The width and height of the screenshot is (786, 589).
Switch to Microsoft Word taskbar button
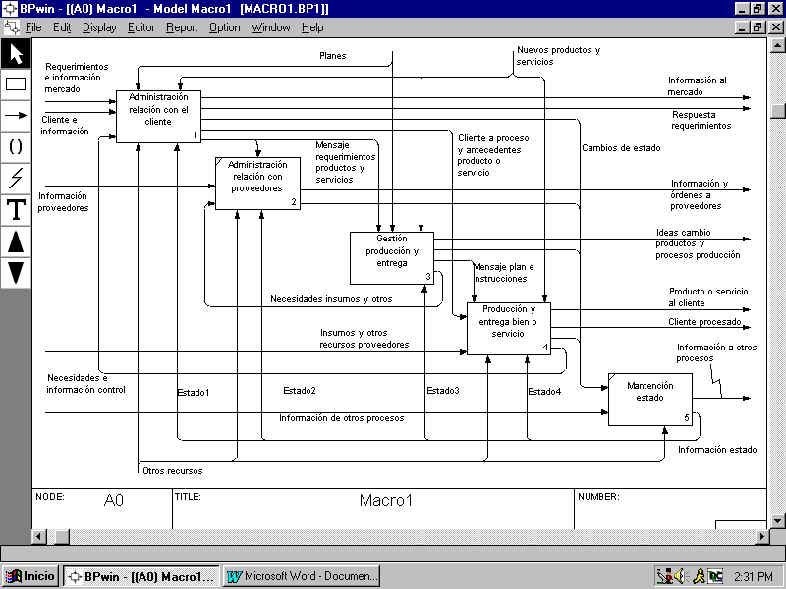point(301,576)
